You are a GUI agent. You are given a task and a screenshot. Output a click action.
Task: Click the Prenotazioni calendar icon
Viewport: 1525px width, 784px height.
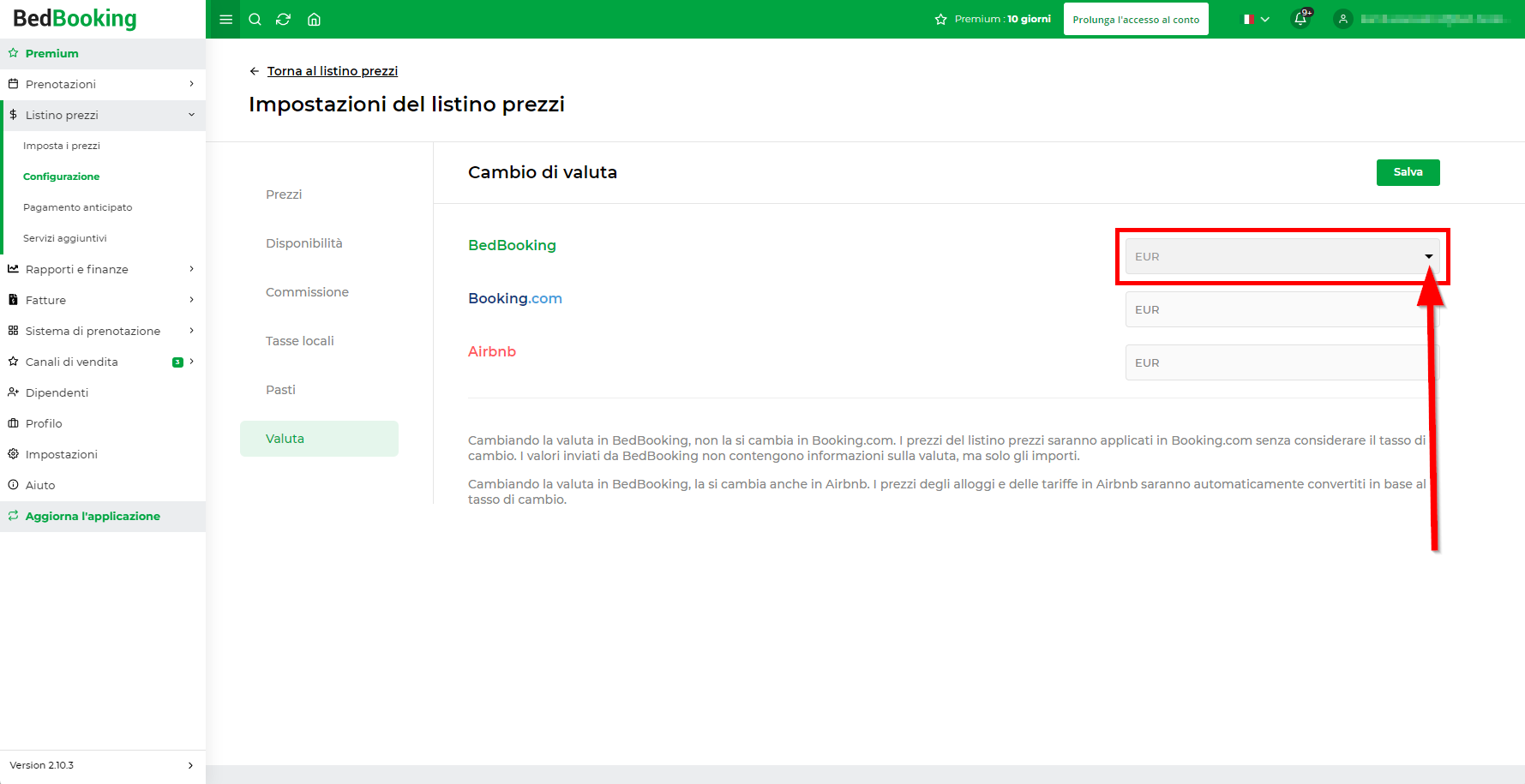click(x=13, y=84)
